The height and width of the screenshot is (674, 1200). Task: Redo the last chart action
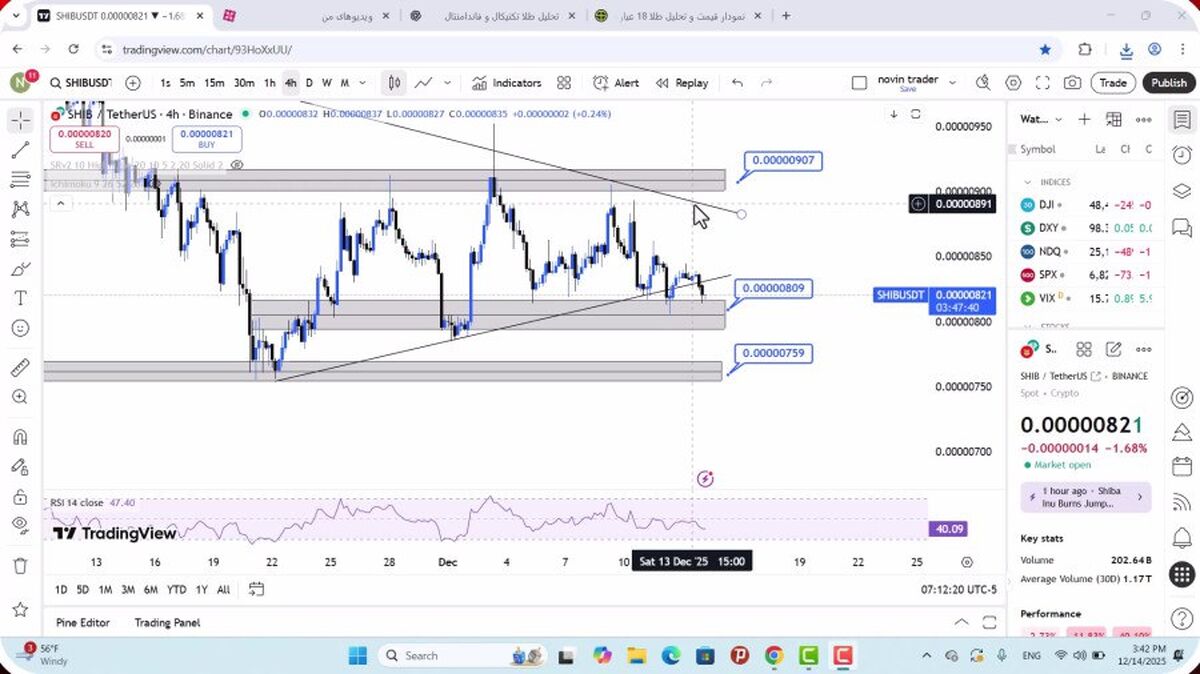click(767, 83)
